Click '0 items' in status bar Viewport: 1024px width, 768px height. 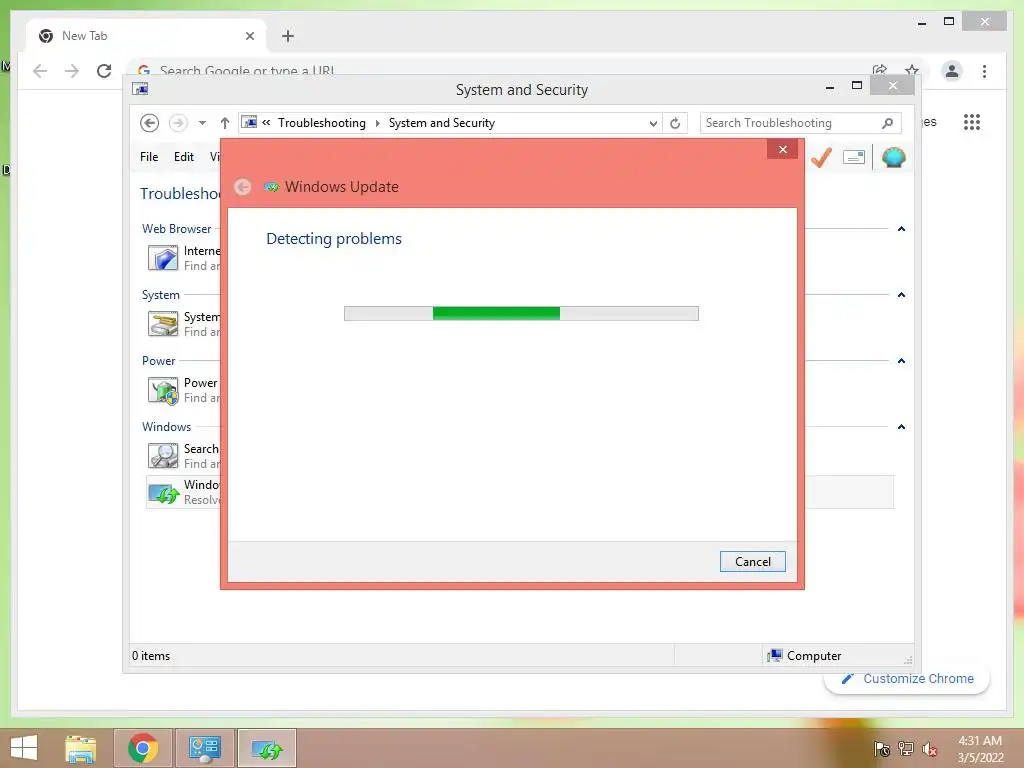tap(151, 656)
